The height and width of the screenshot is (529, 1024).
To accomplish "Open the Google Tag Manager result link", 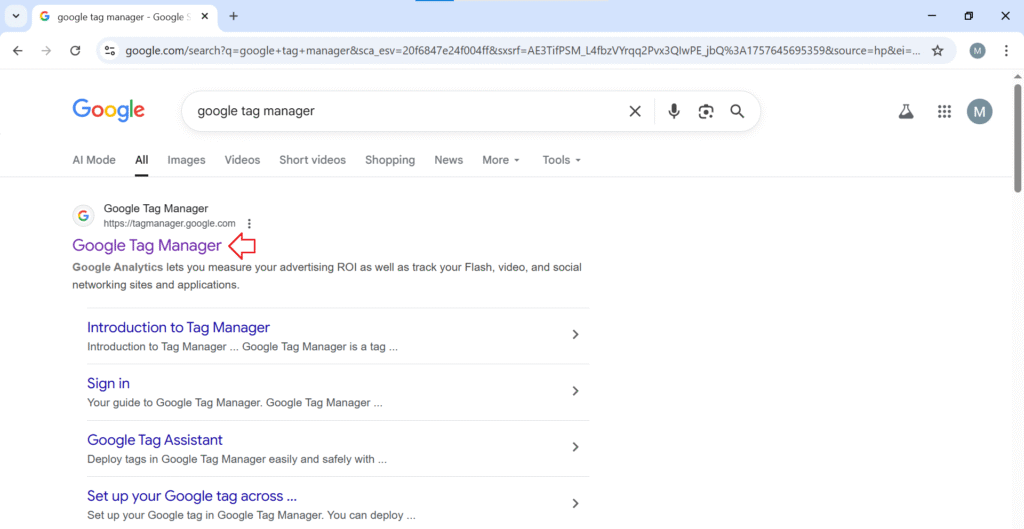I will point(147,245).
